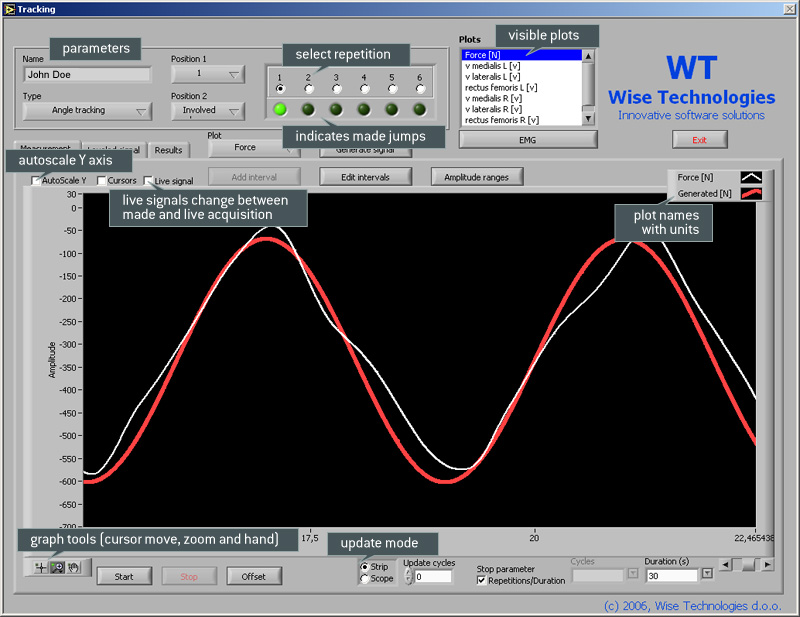Click the Add interval button
800x617 pixels.
[254, 177]
